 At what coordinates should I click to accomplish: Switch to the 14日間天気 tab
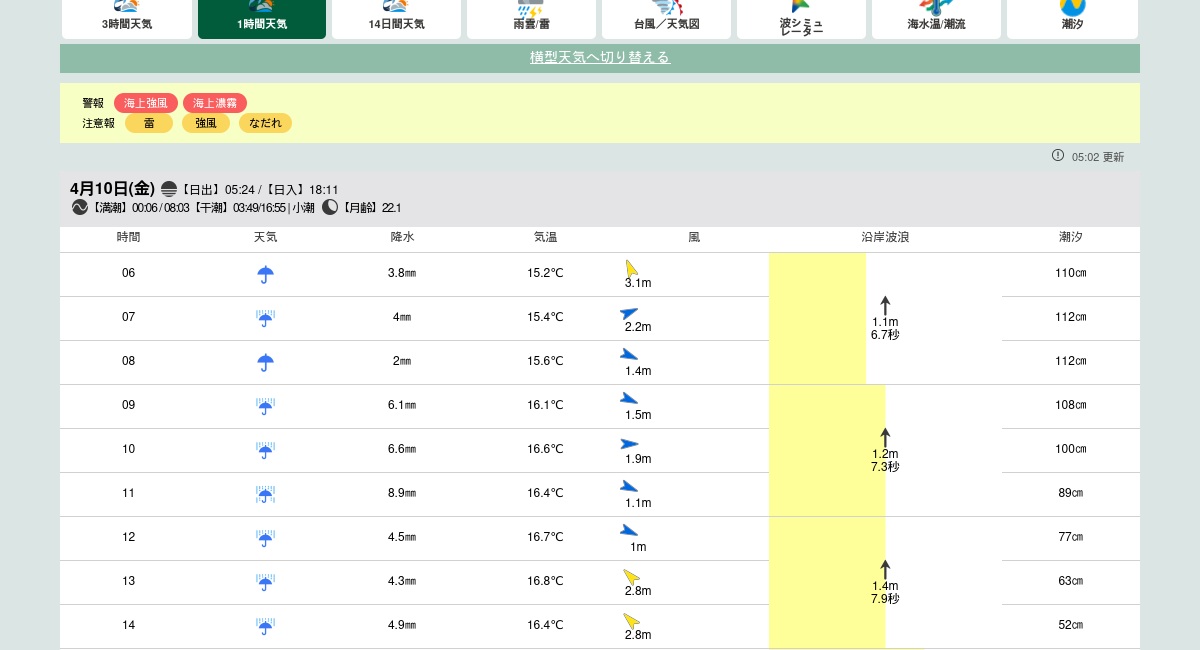coord(397,19)
